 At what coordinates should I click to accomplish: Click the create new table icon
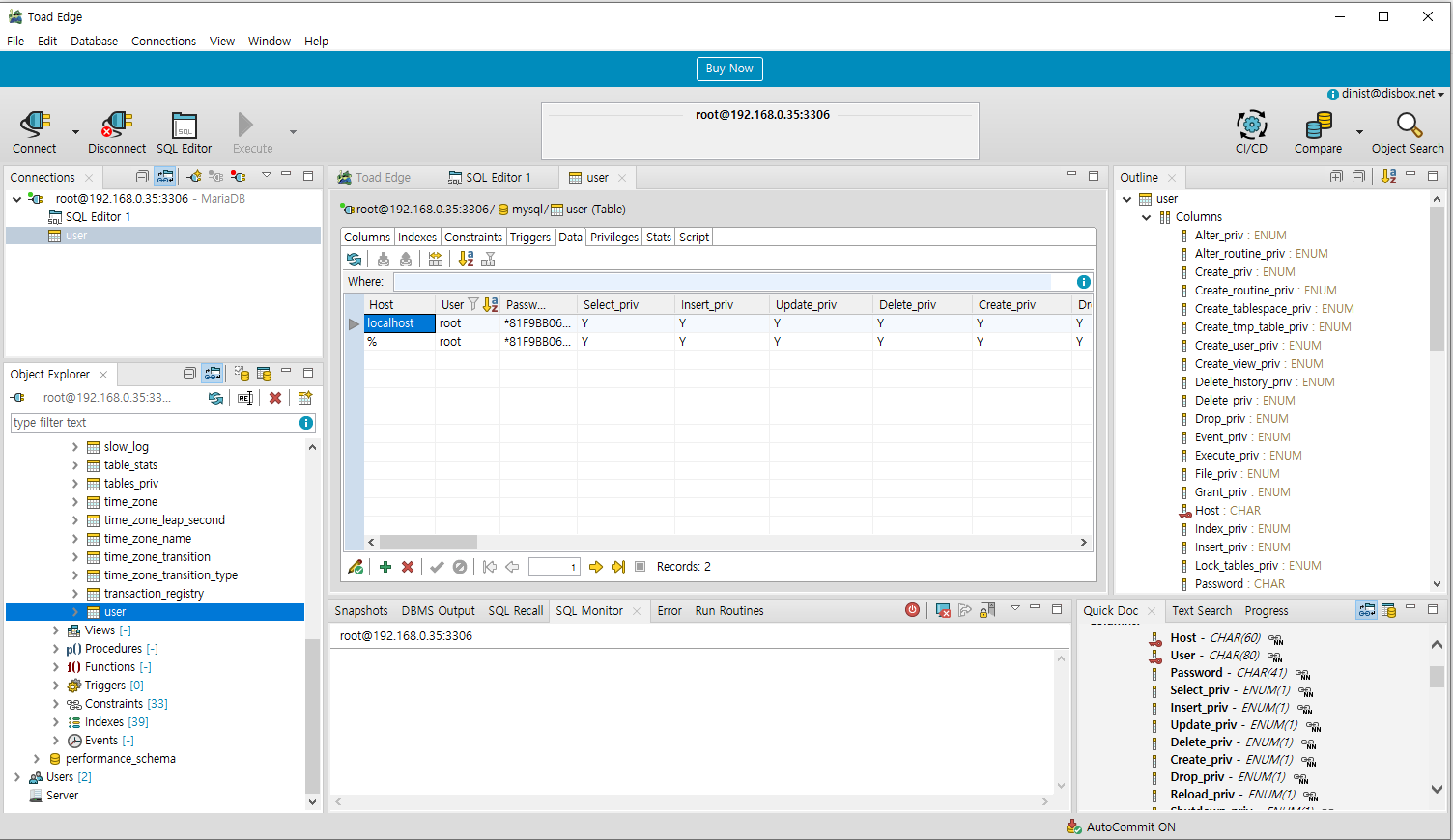[x=305, y=398]
